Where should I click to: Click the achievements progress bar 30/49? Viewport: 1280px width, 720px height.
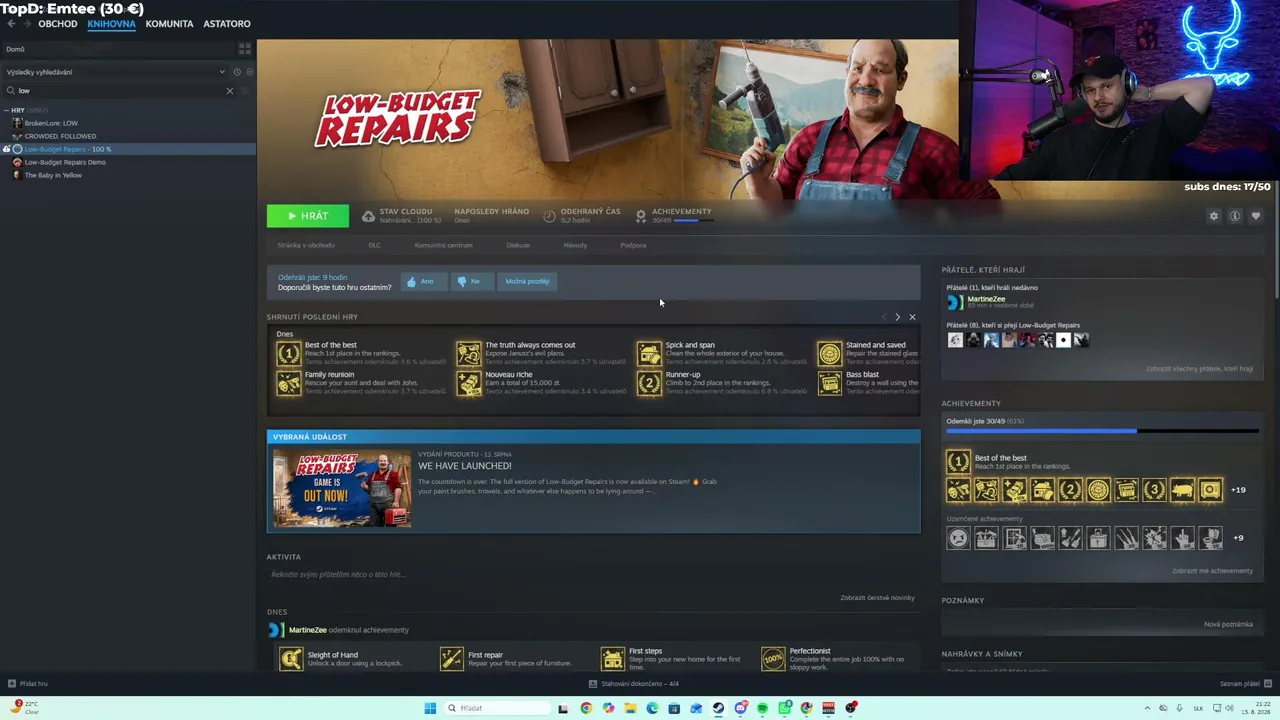(x=1102, y=431)
